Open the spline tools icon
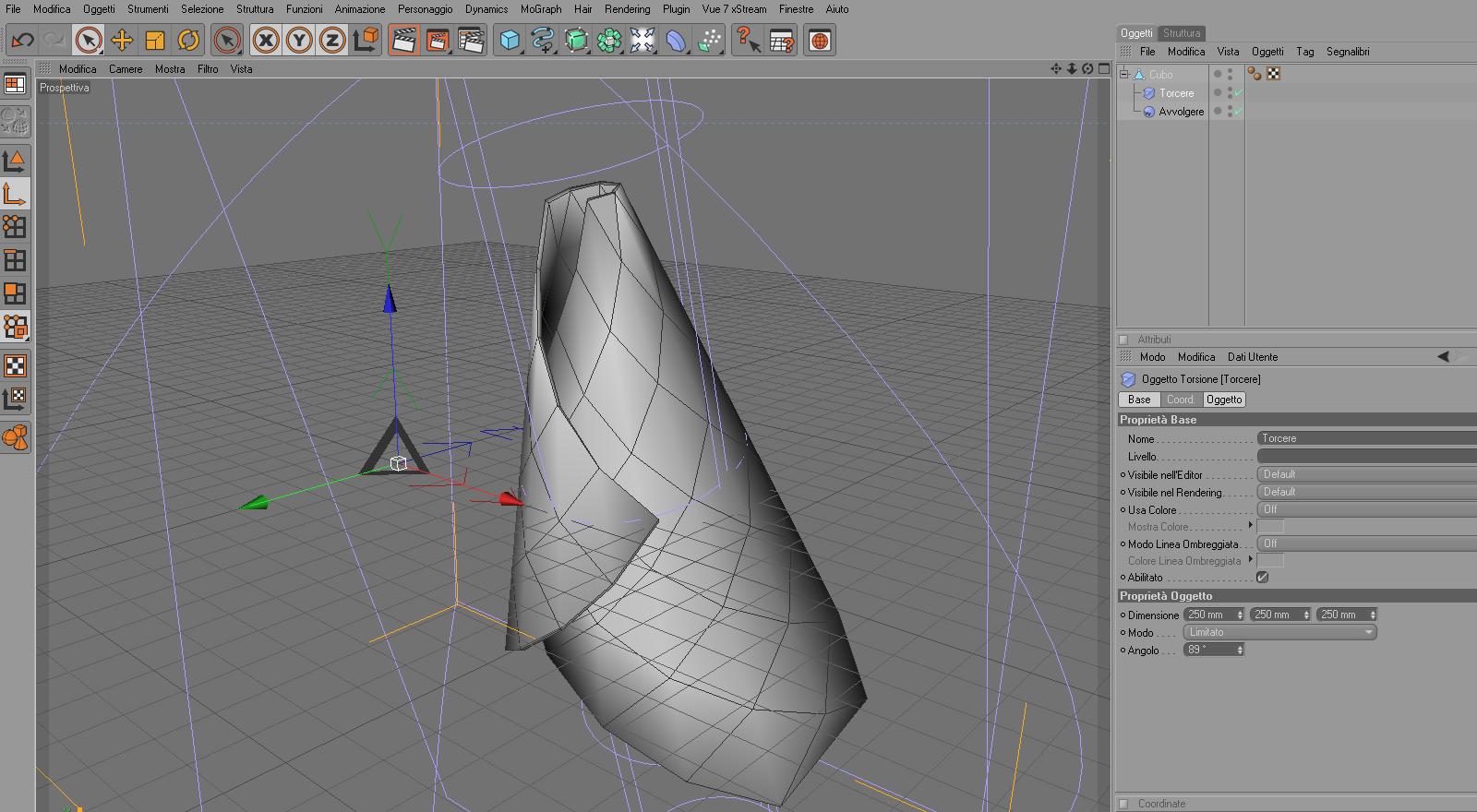 pos(543,41)
